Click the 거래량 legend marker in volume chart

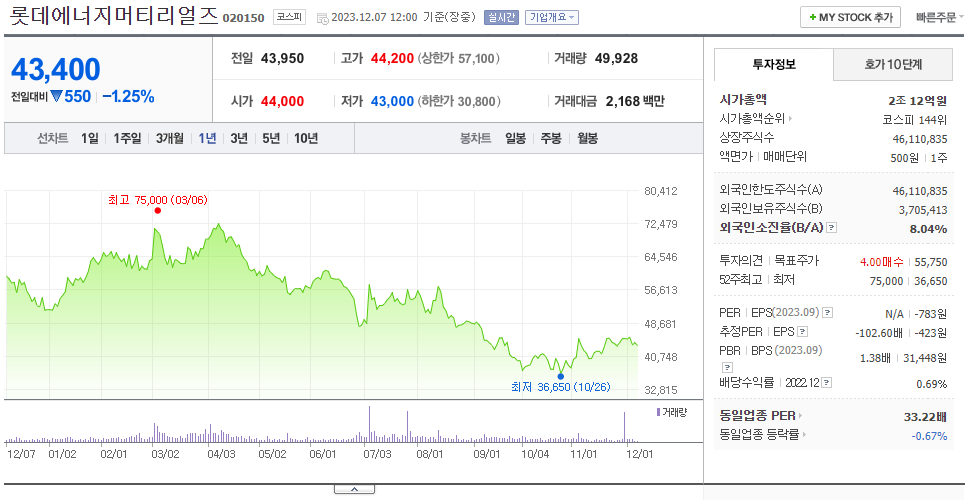[x=658, y=412]
